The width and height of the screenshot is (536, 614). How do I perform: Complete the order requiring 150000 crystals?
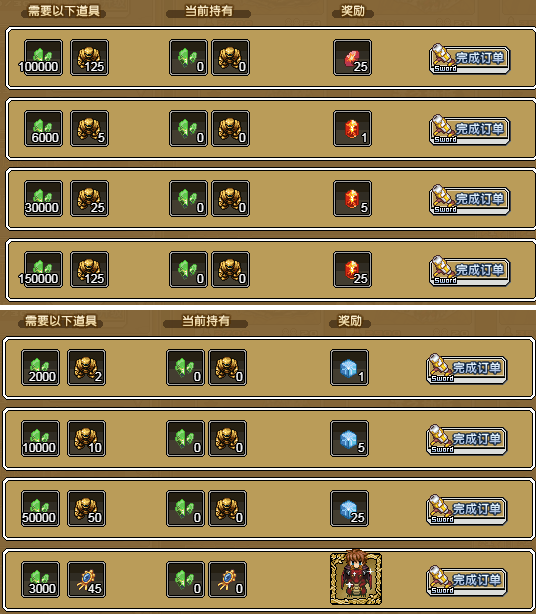coord(470,271)
